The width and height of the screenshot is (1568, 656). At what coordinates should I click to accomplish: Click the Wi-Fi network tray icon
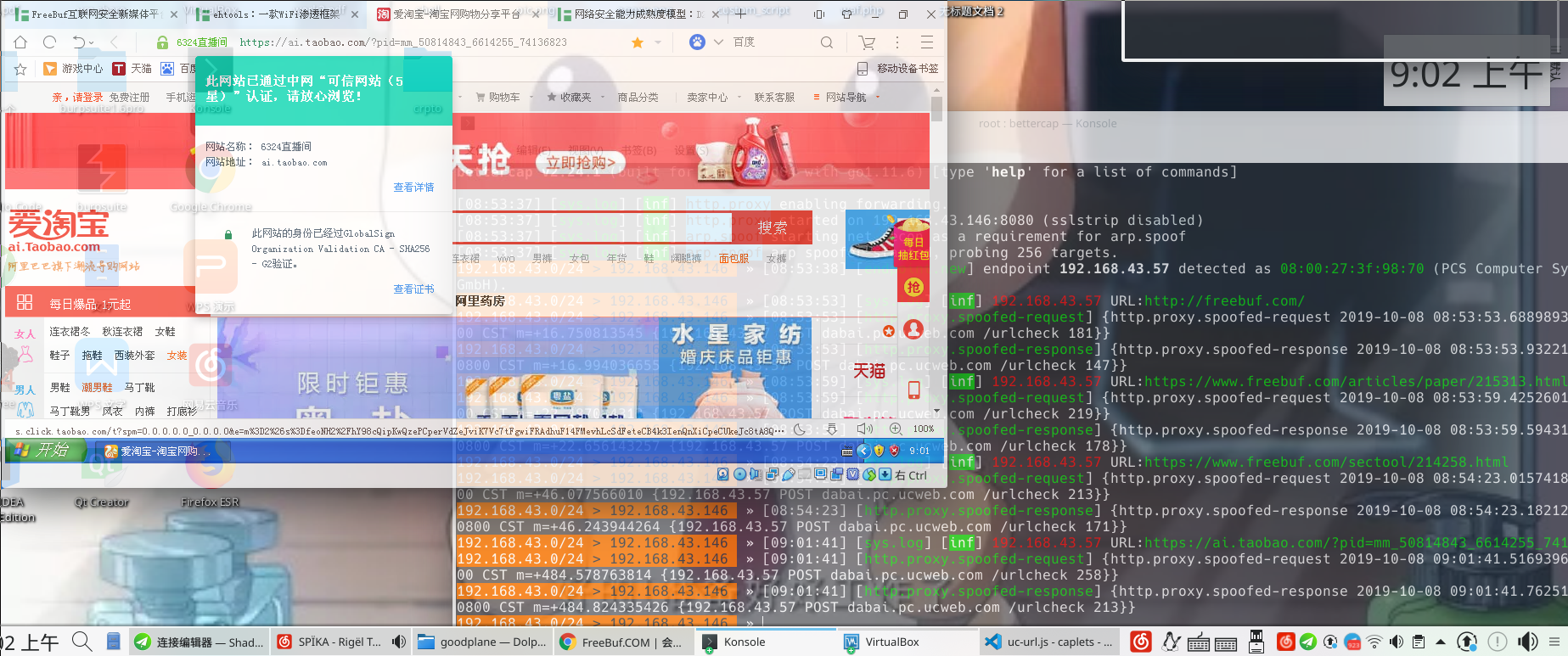[x=1374, y=642]
